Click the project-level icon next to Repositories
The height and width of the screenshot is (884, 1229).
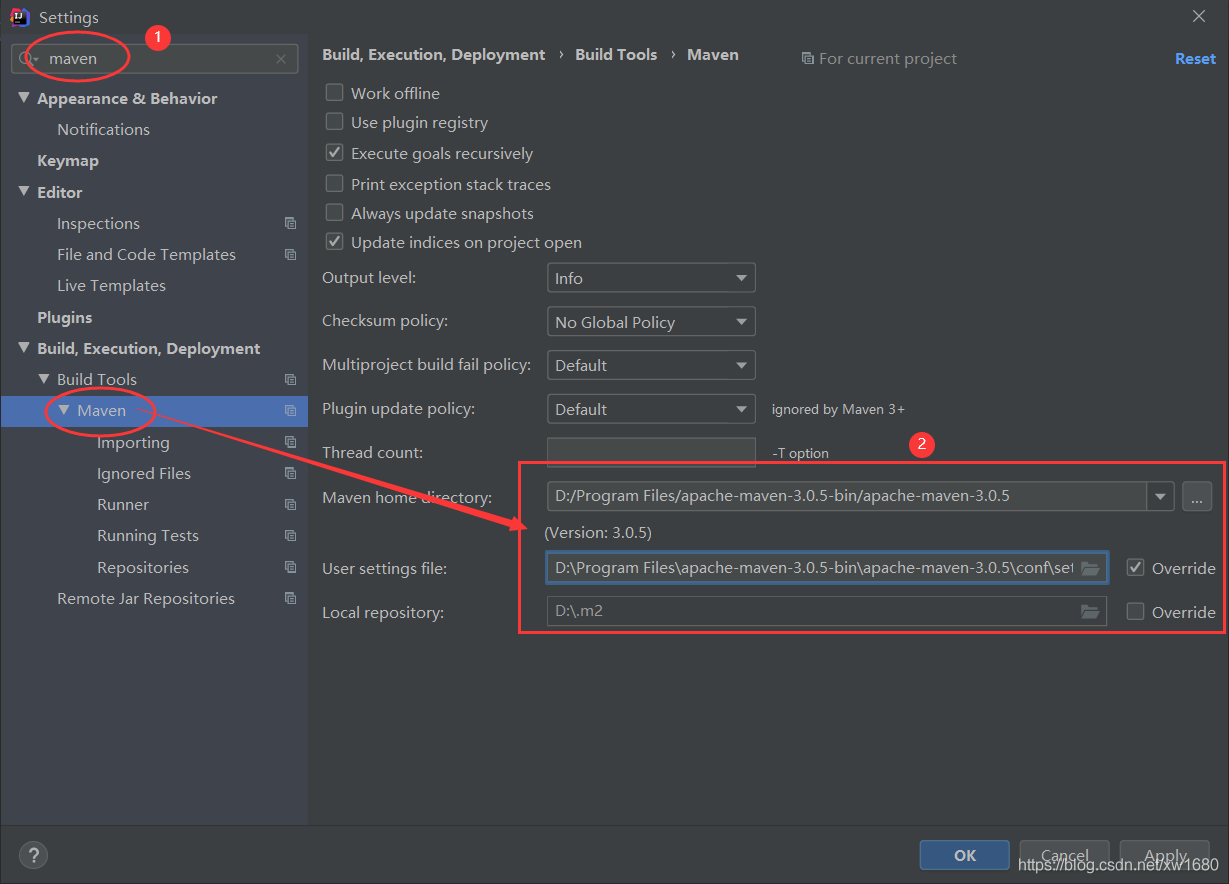click(290, 567)
